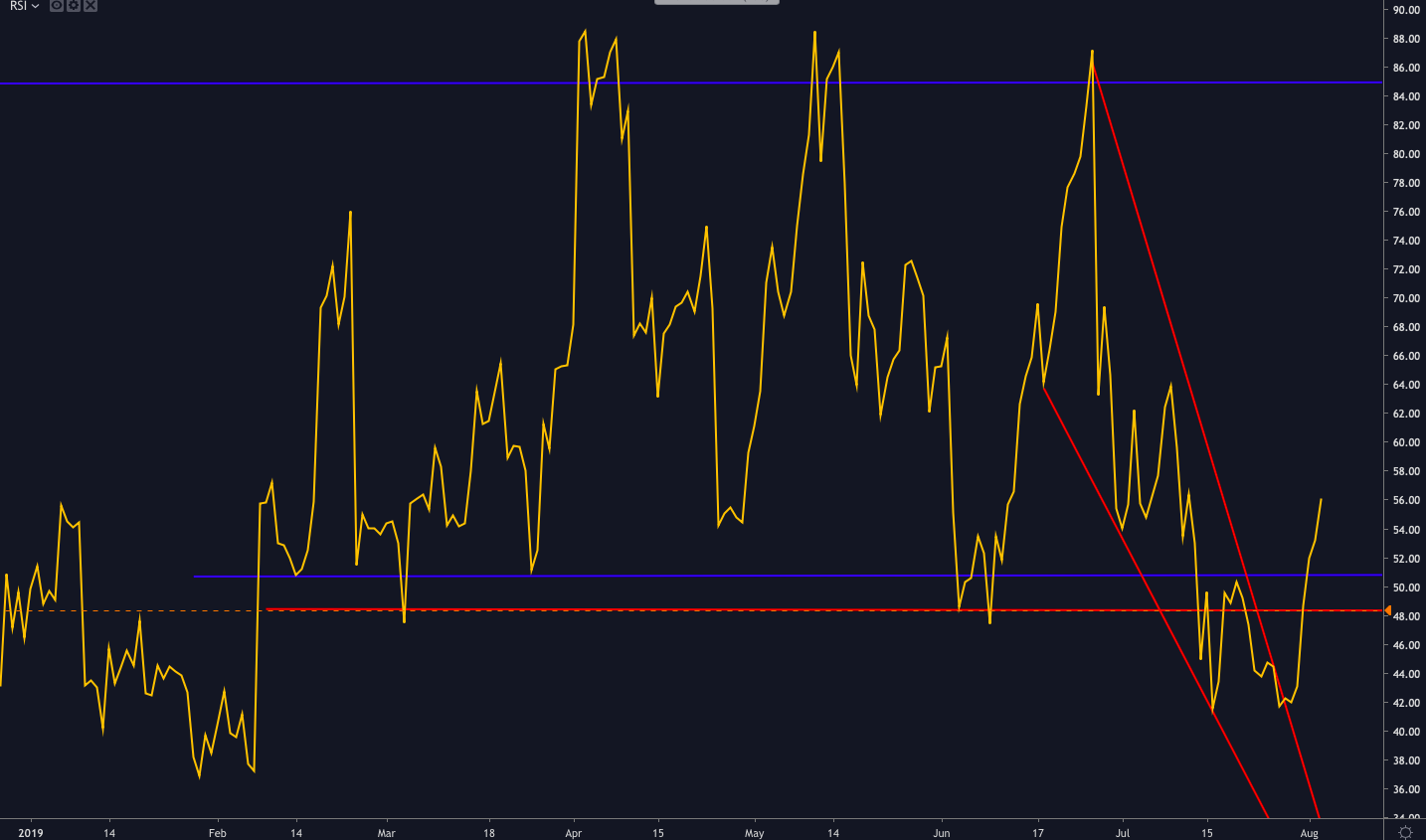Open RSI indicator settings gear
Screen dimensions: 1426x840
pyautogui.click(x=74, y=6)
